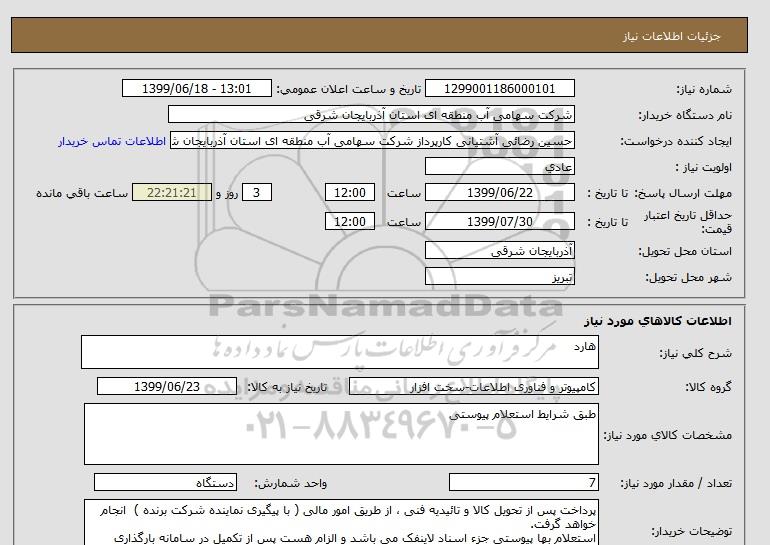Click the response deadline date 1399/06/22
The image size is (770, 545).
click(499, 192)
